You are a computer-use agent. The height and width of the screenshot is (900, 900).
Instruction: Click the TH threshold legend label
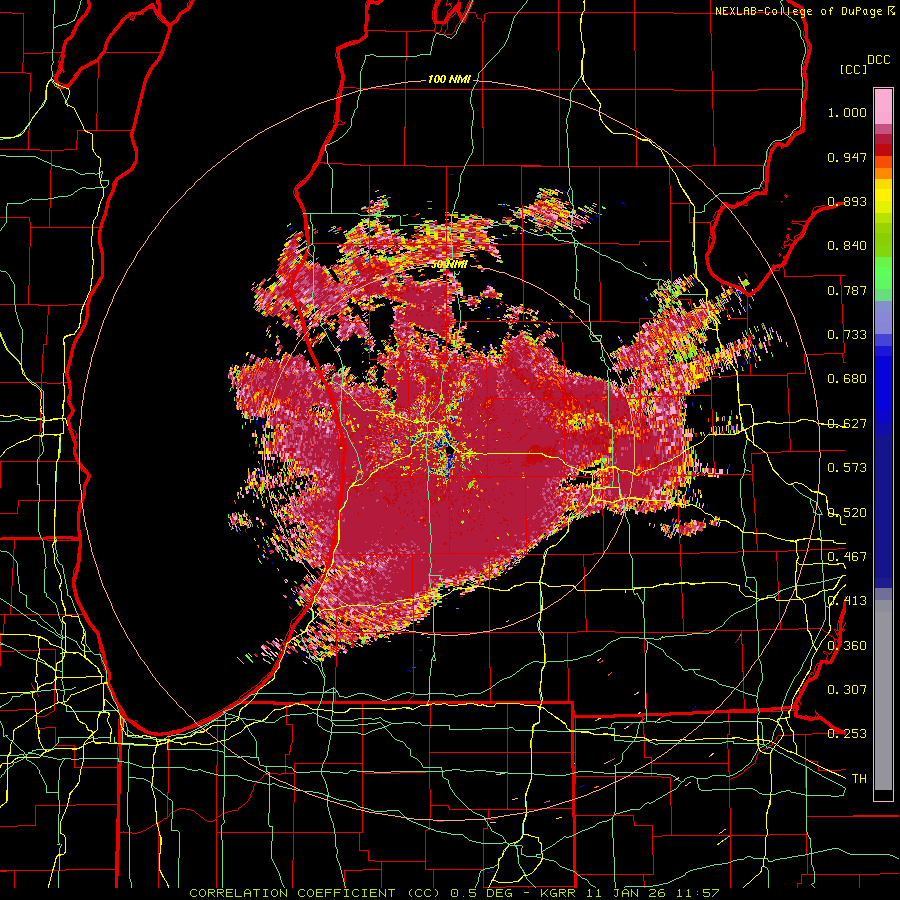tap(859, 779)
